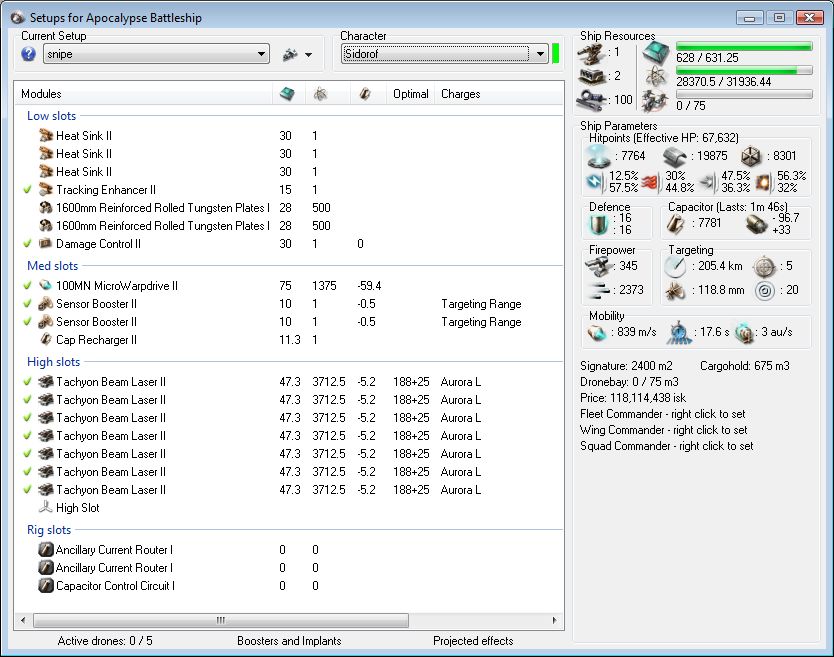
Task: Collapse the Med slots group
Action: [53, 266]
